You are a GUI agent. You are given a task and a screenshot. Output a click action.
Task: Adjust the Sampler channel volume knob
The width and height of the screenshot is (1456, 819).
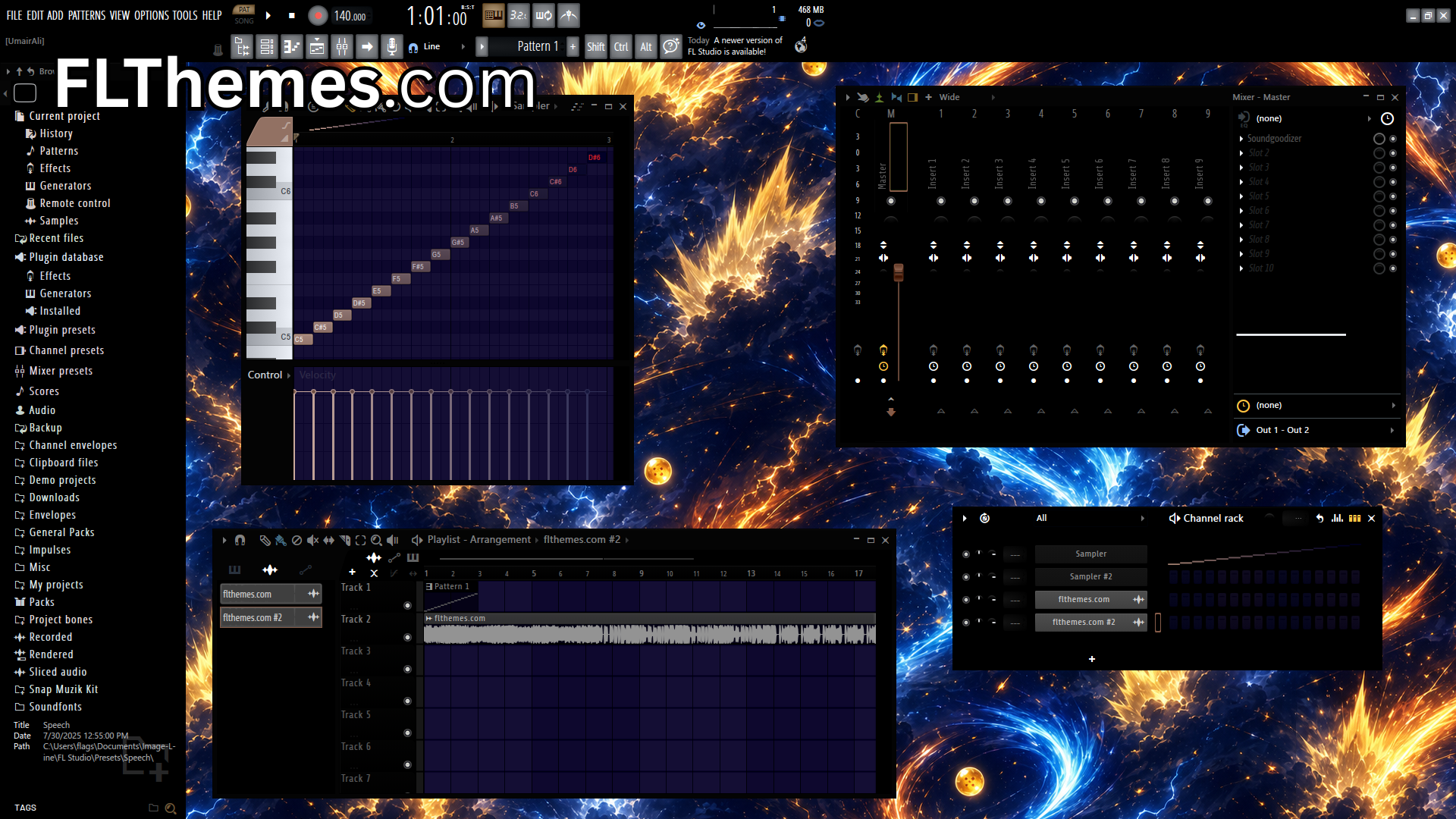[993, 554]
